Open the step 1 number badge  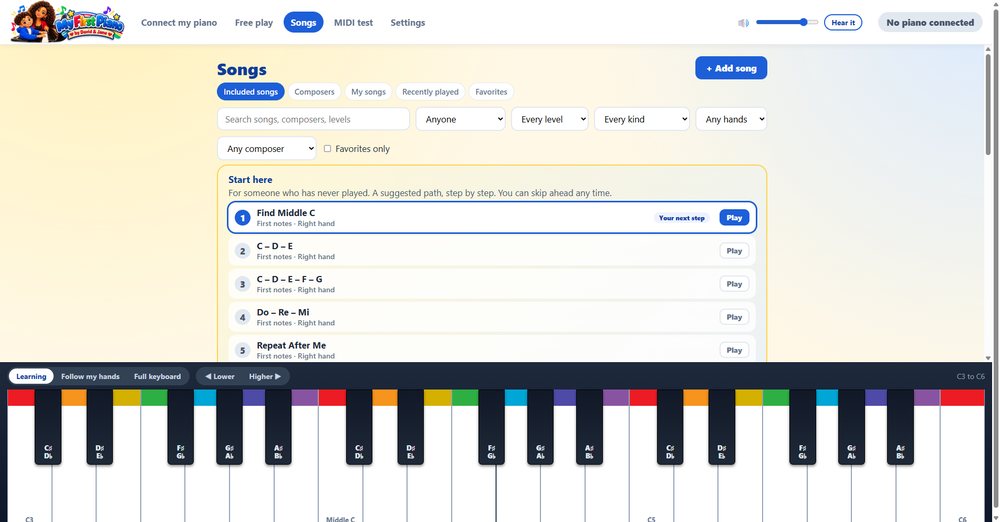point(242,218)
